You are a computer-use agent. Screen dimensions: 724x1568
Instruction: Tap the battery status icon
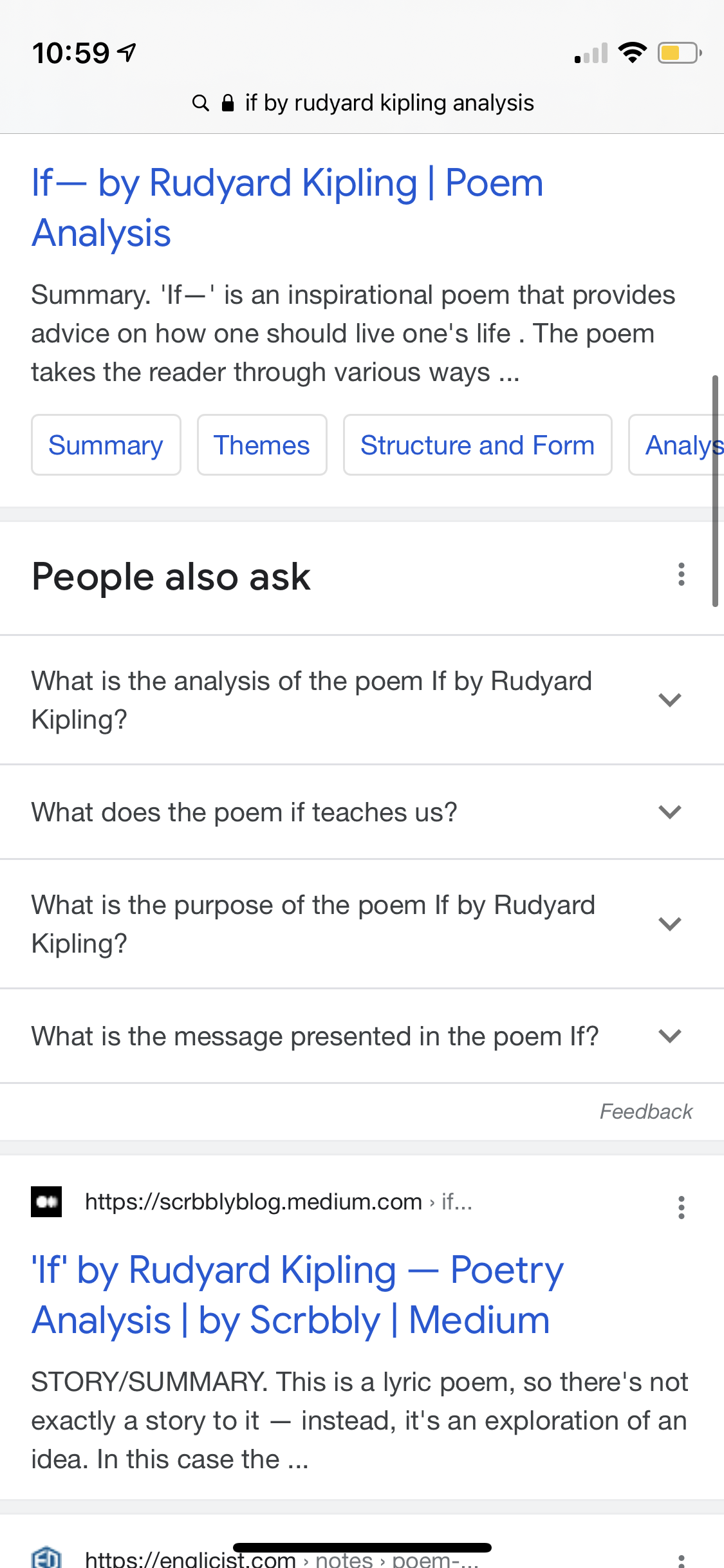(x=678, y=53)
